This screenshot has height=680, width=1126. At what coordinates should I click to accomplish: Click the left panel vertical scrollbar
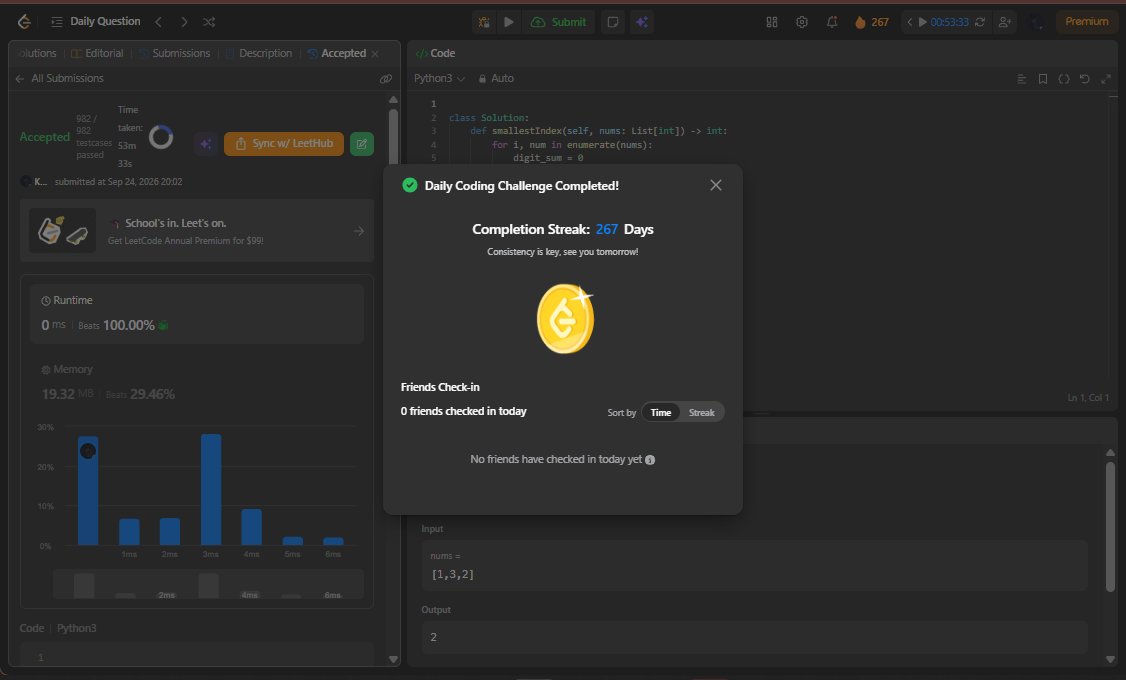(x=393, y=379)
